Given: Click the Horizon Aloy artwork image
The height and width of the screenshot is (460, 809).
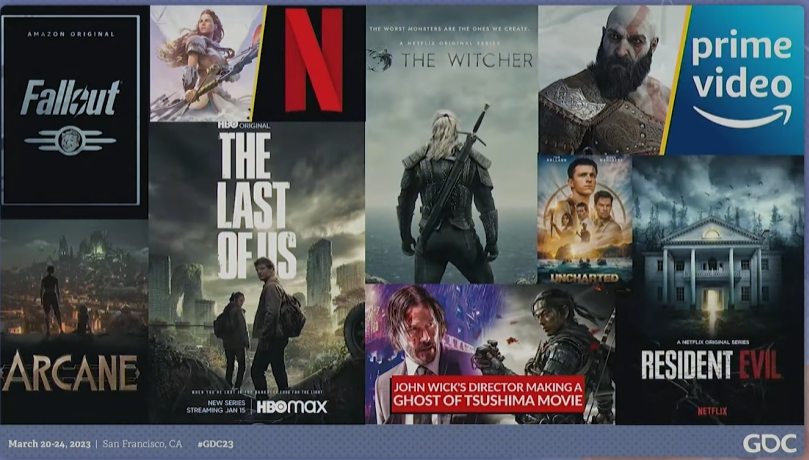Looking at the screenshot, I should coord(206,63).
